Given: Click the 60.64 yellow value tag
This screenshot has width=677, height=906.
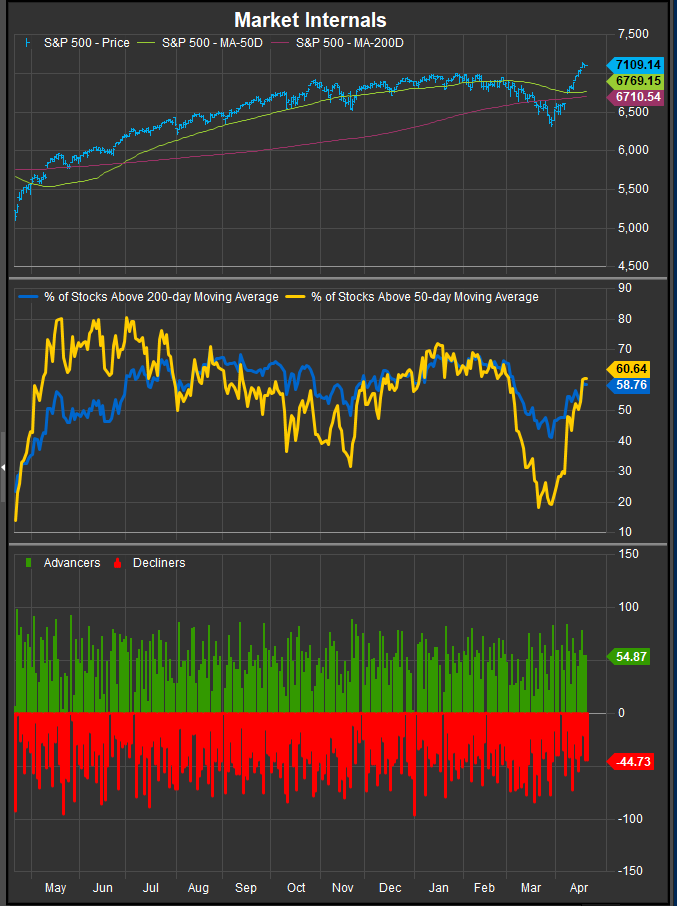Looking at the screenshot, I should tap(629, 369).
